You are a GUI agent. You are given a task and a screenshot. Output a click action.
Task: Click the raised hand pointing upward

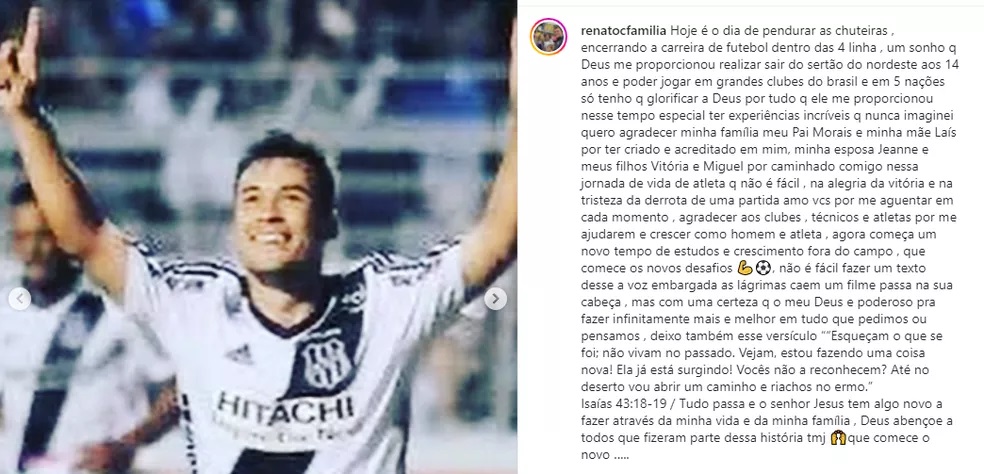[x=19, y=57]
